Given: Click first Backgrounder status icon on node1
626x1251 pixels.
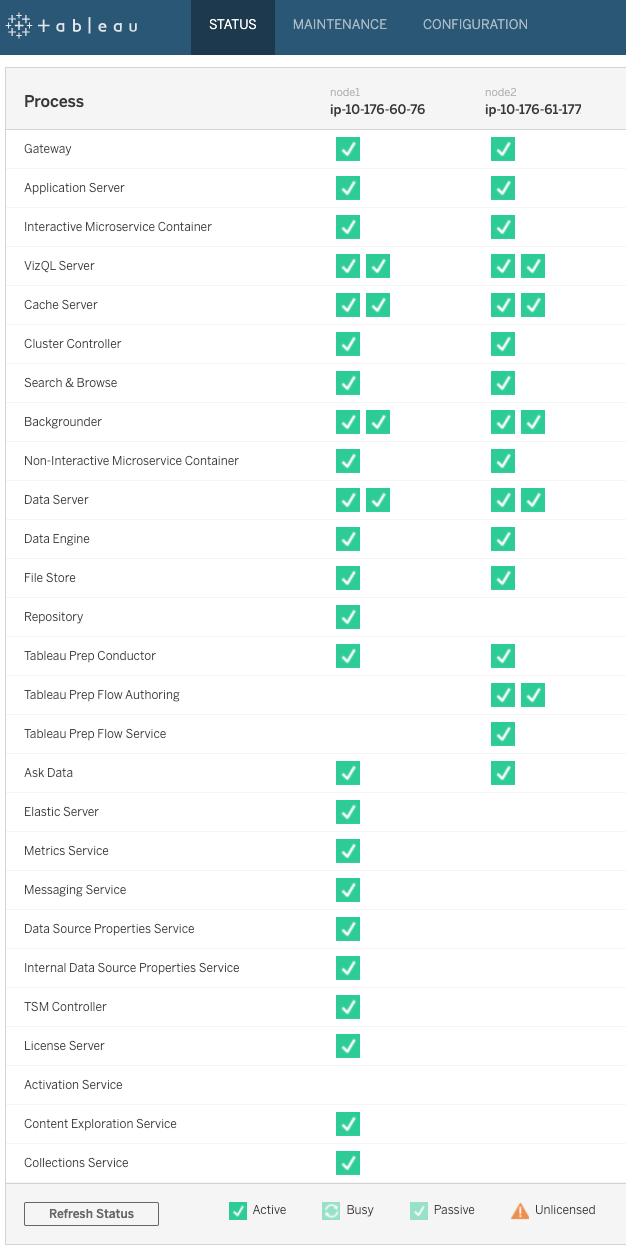Looking at the screenshot, I should click(348, 422).
